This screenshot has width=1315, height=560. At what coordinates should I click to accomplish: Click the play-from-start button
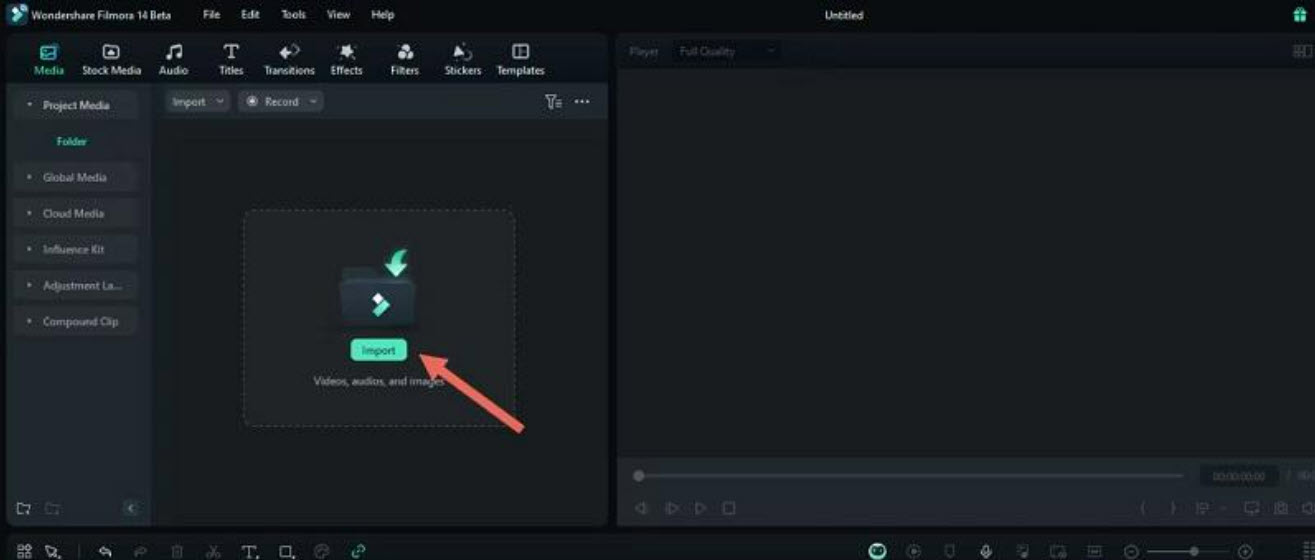point(671,509)
